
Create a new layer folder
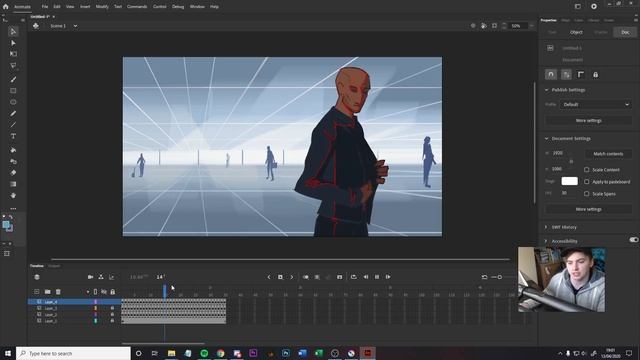(47, 292)
